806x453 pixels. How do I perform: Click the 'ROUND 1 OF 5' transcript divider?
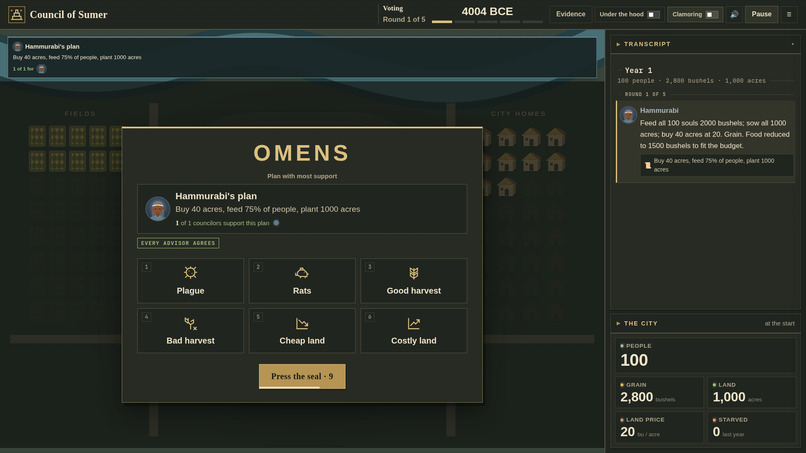[645, 95]
